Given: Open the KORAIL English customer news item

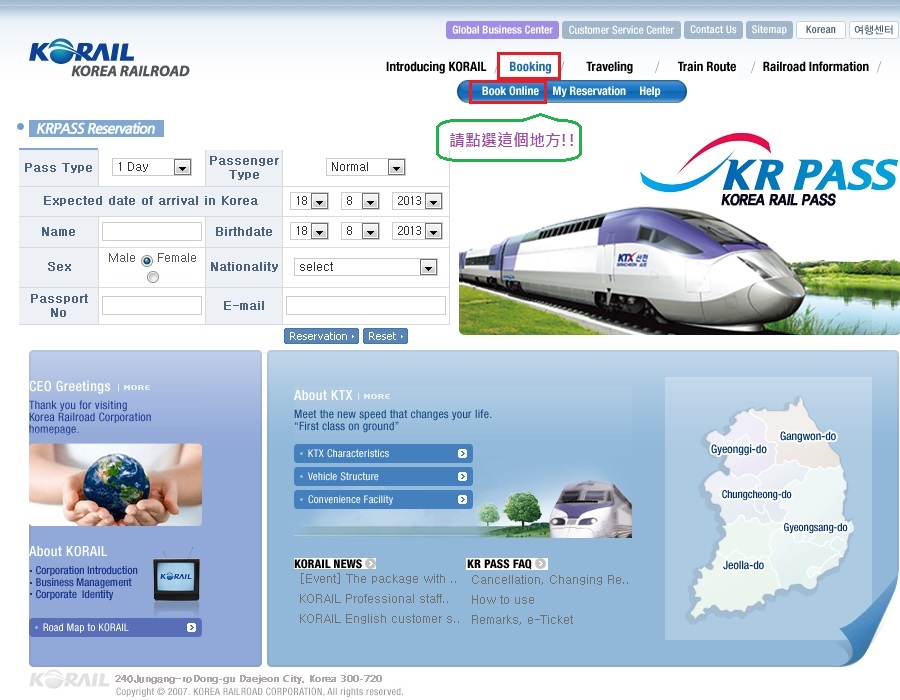Looking at the screenshot, I should [x=379, y=619].
